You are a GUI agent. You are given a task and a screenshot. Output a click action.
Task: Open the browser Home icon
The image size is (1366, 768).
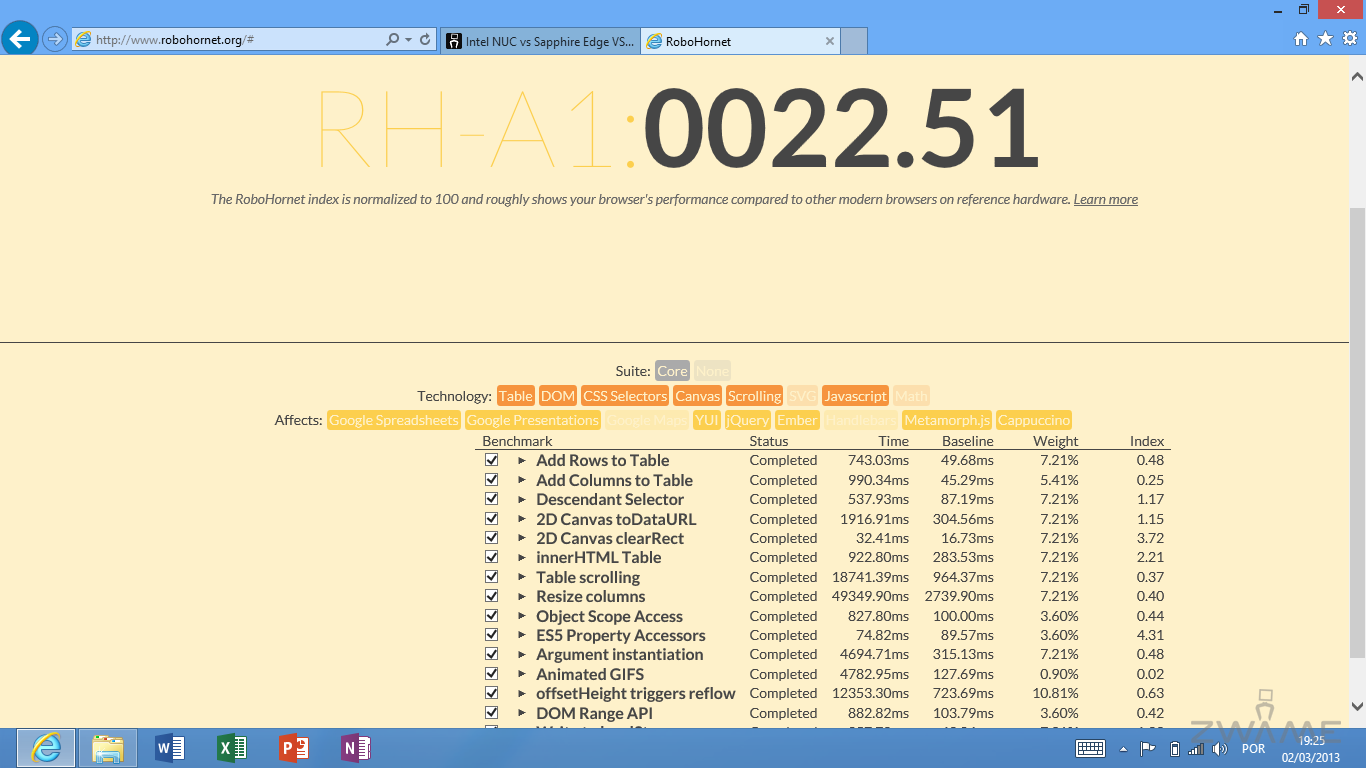1301,39
